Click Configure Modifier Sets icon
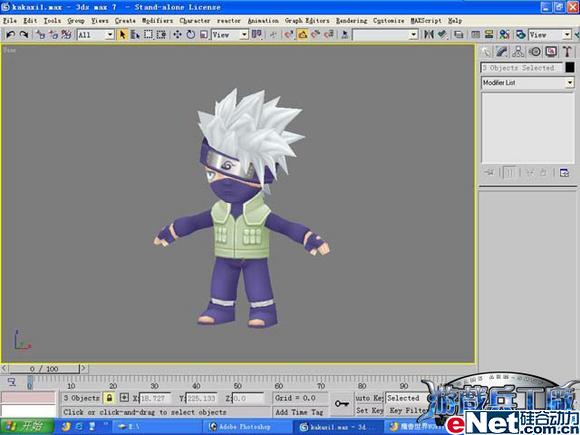 tap(564, 172)
